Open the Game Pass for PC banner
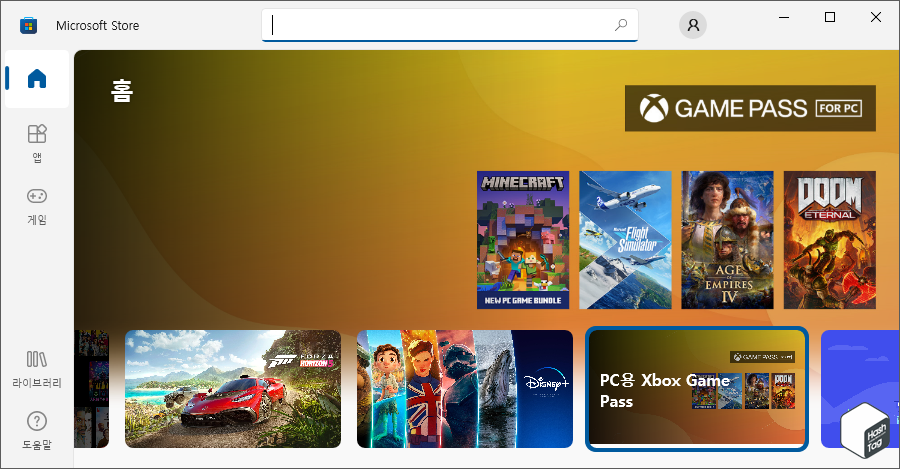Viewport: 900px width, 469px height. click(x=750, y=108)
